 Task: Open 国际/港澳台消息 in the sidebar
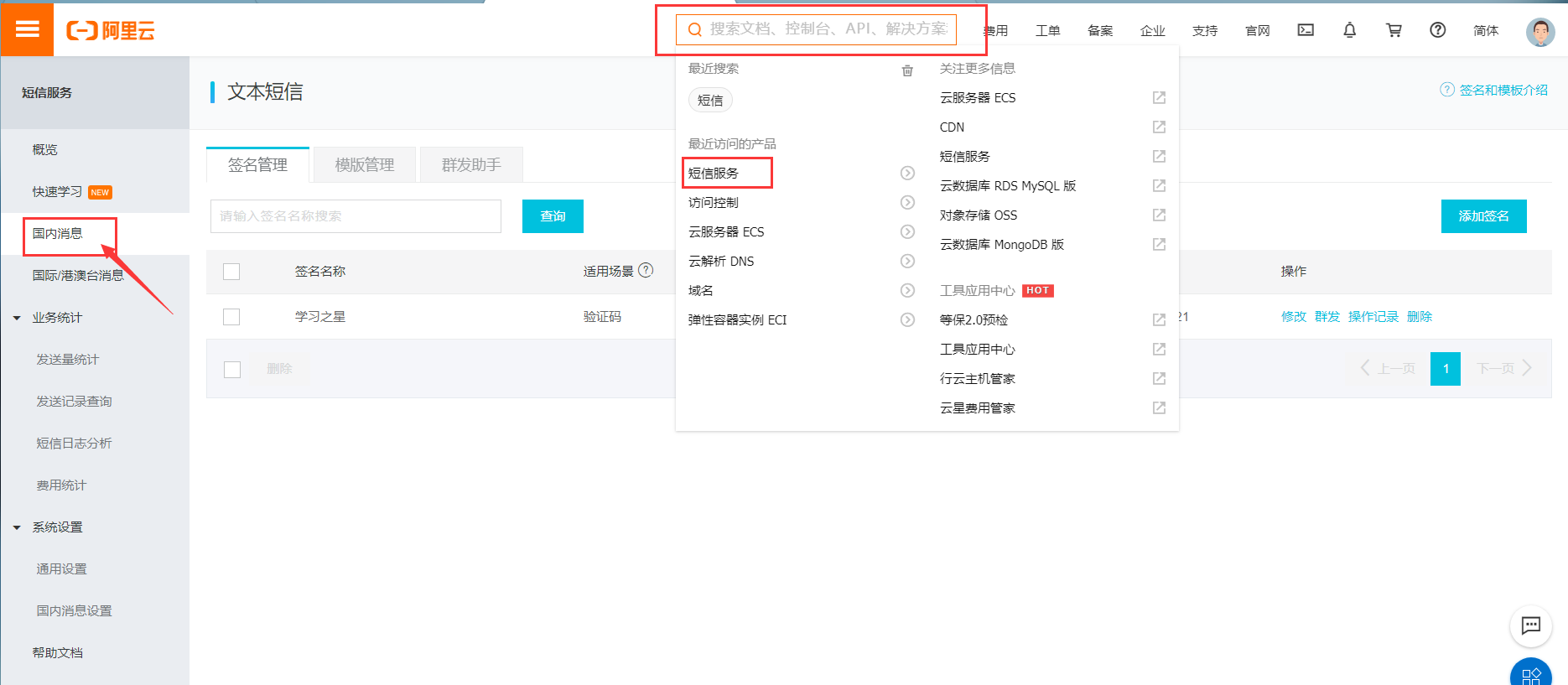pos(78,276)
